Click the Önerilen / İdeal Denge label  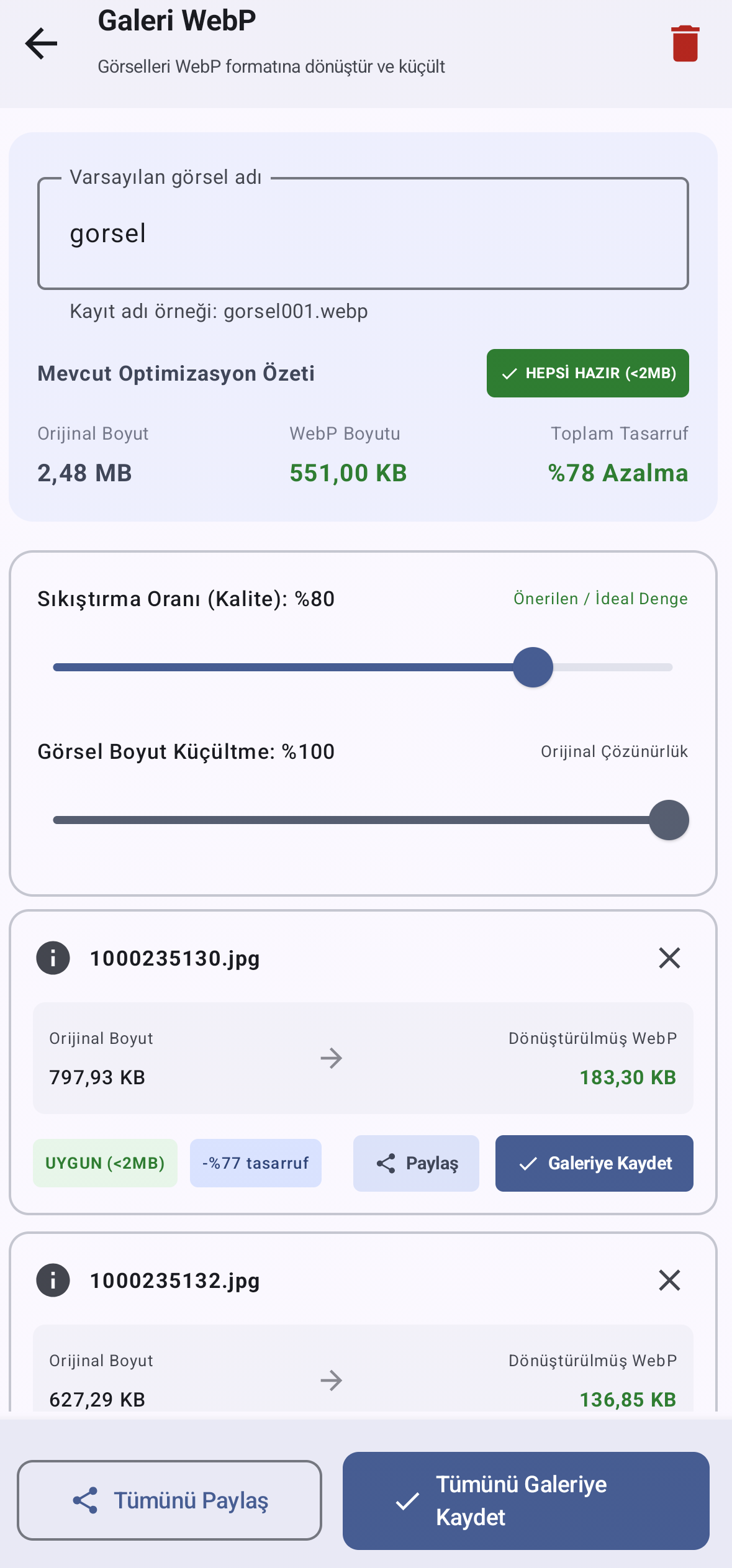(x=600, y=599)
